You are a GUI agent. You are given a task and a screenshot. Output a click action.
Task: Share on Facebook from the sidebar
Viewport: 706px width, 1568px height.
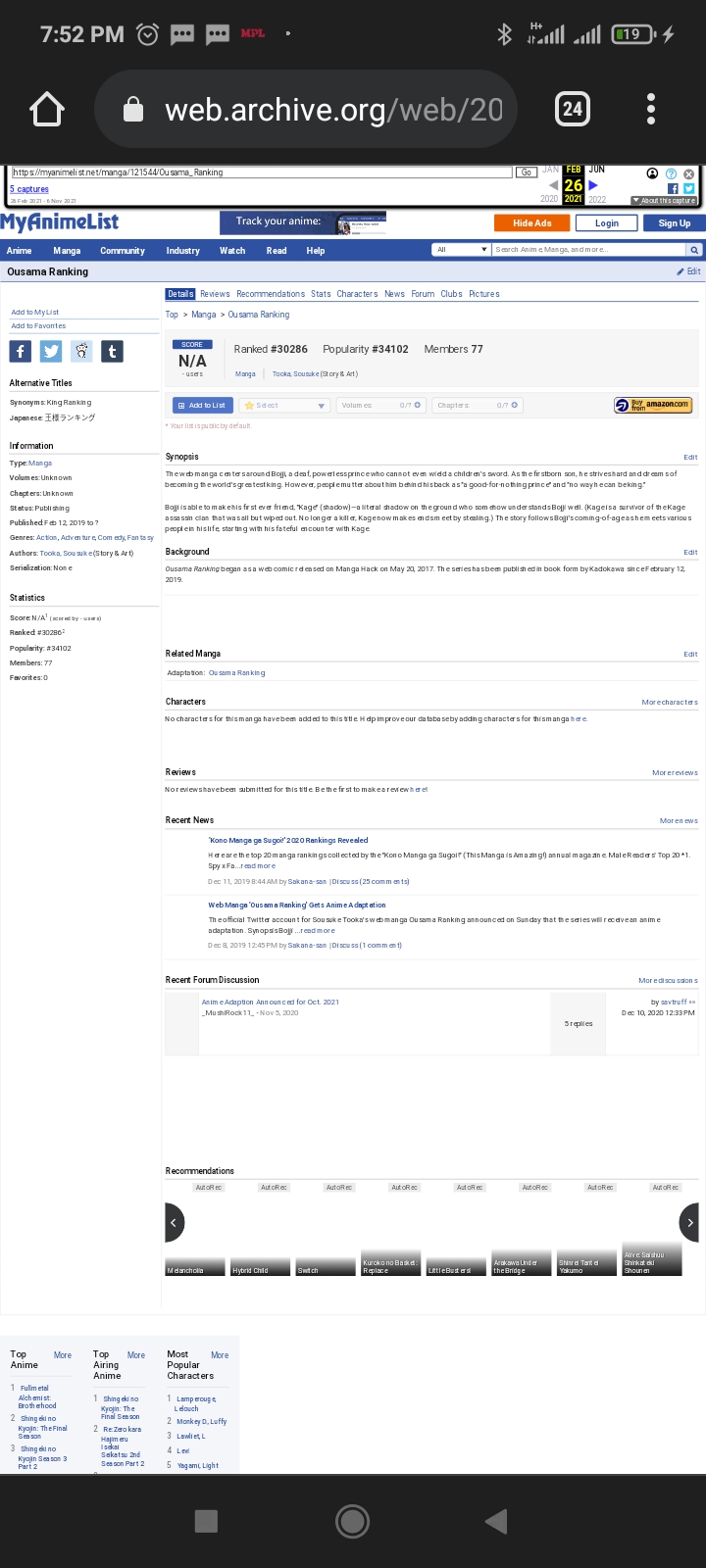(x=21, y=351)
